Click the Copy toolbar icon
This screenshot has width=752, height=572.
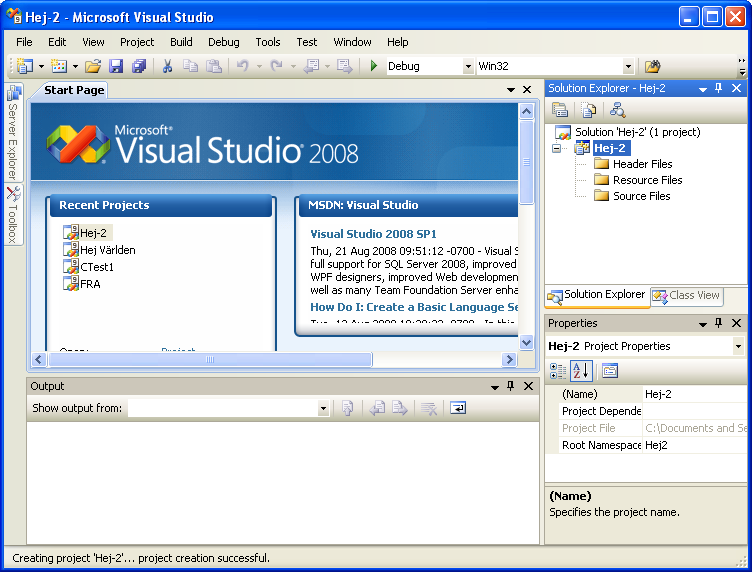click(x=190, y=66)
